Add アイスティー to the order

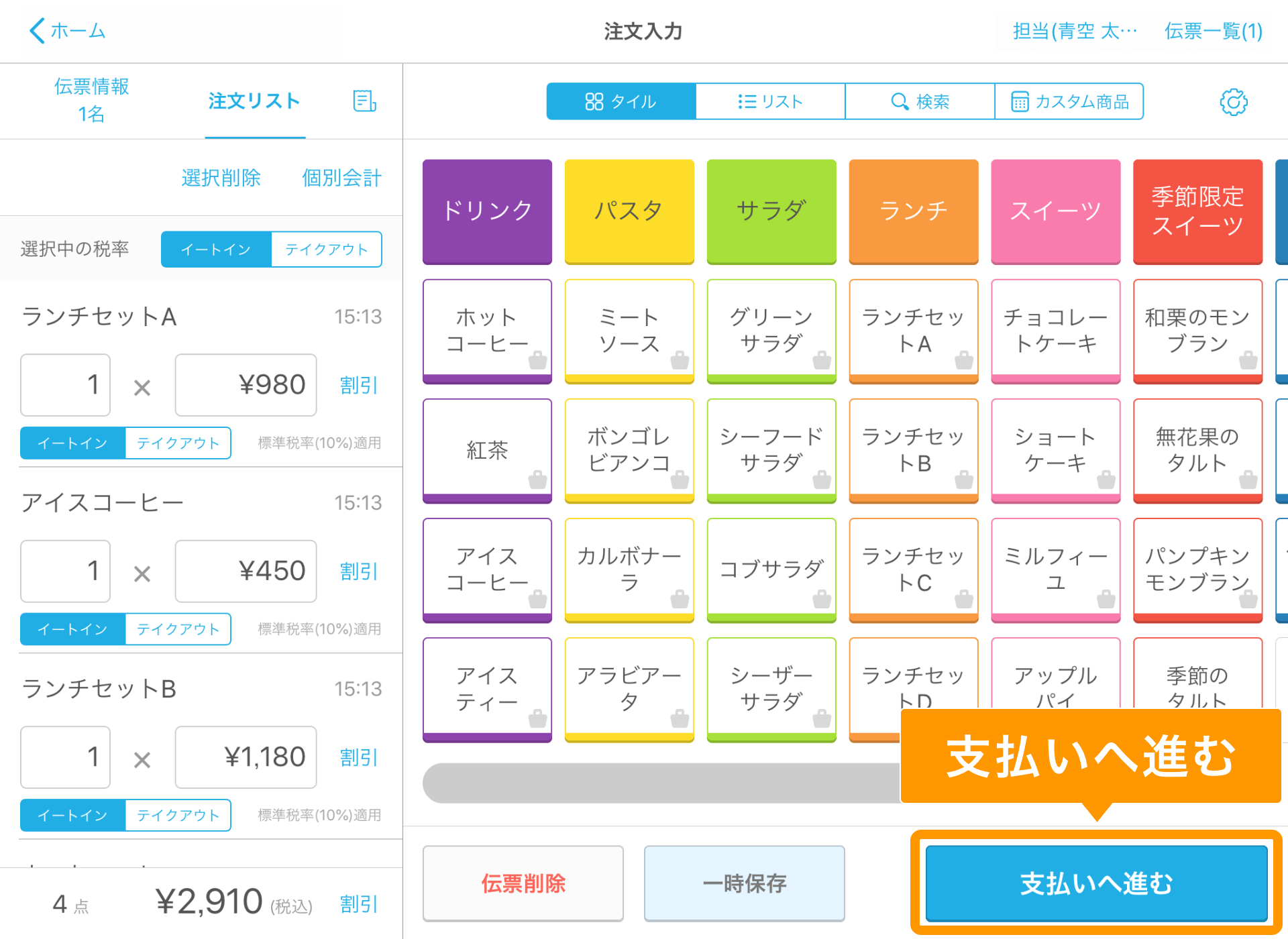point(487,689)
